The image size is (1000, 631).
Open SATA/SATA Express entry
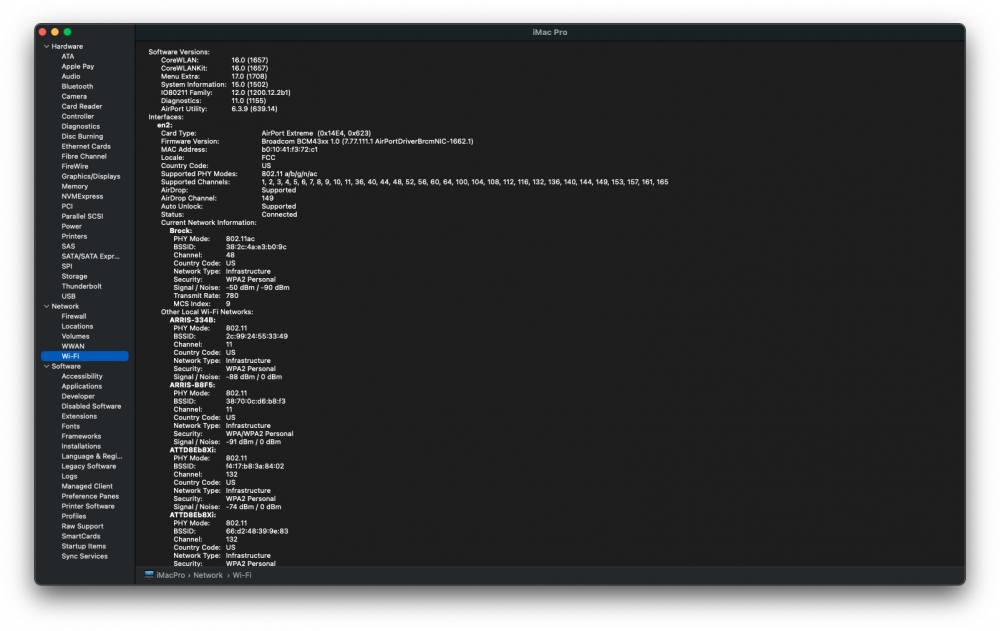(x=91, y=256)
